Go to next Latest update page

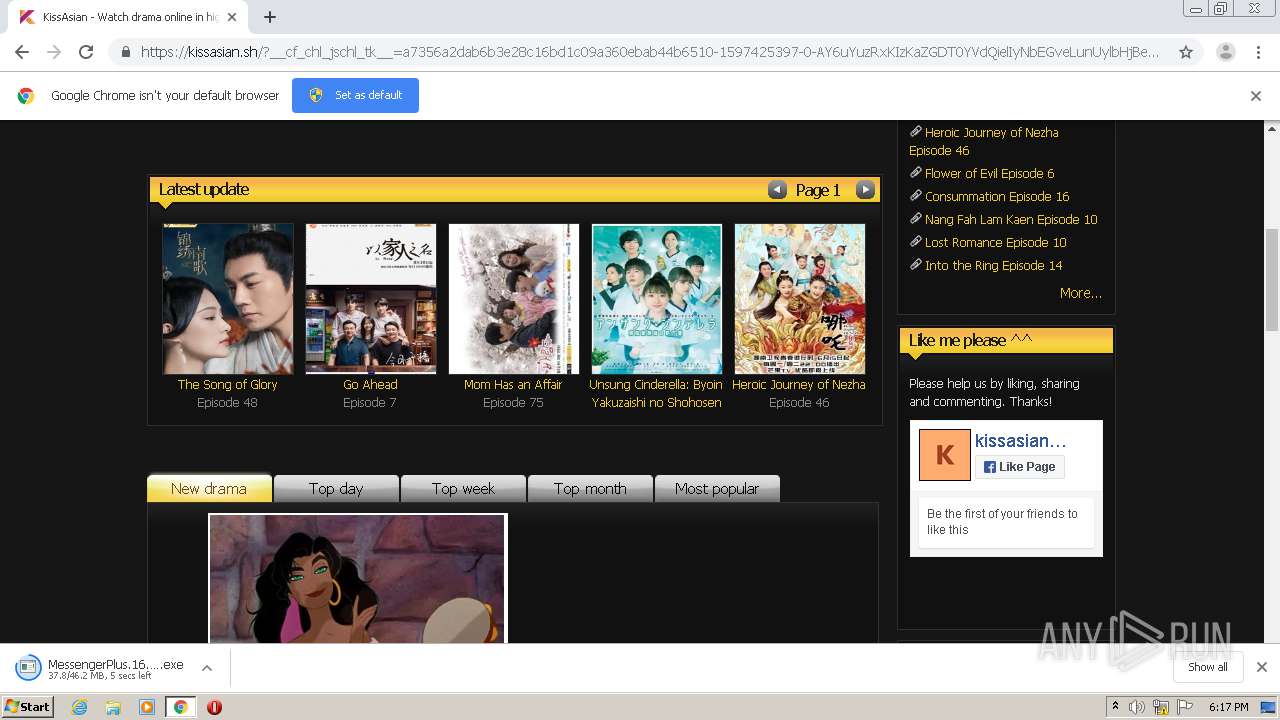point(866,189)
